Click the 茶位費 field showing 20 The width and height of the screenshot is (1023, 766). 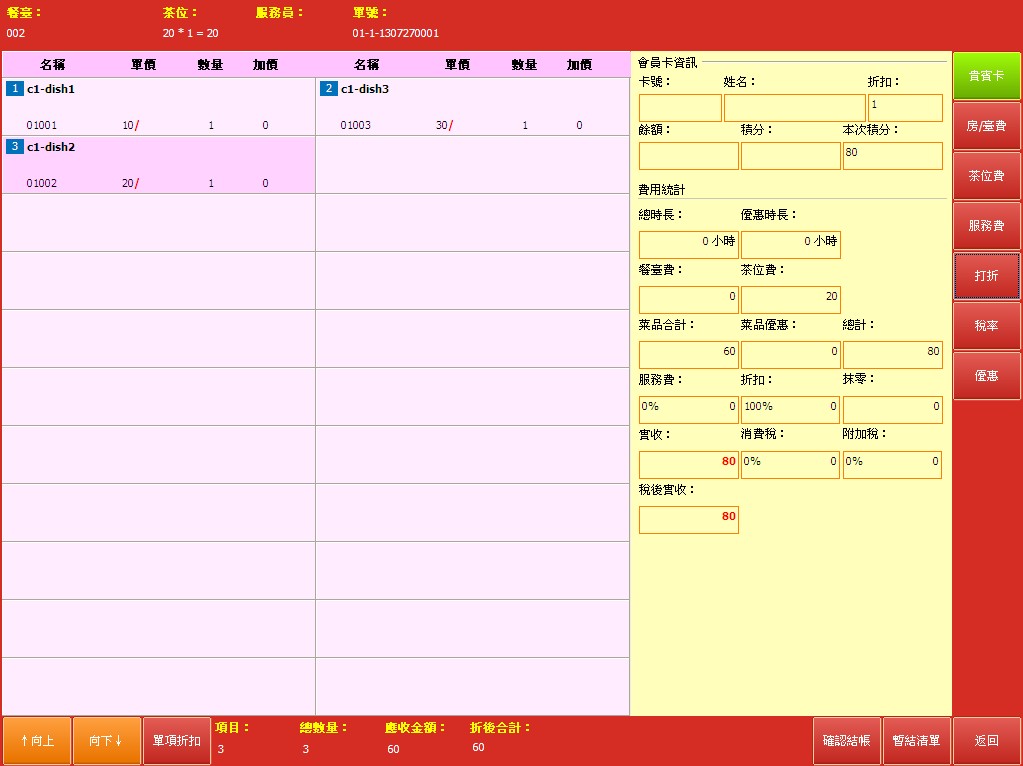[x=790, y=299]
